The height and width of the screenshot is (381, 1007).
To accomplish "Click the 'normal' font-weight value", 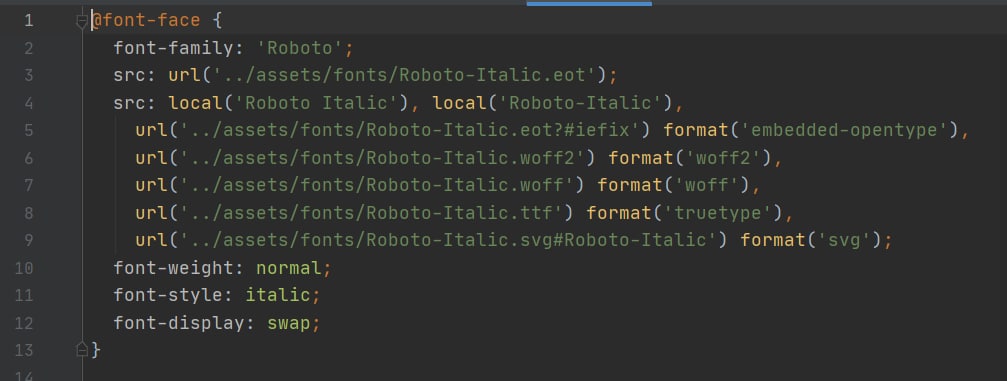I will [x=289, y=268].
